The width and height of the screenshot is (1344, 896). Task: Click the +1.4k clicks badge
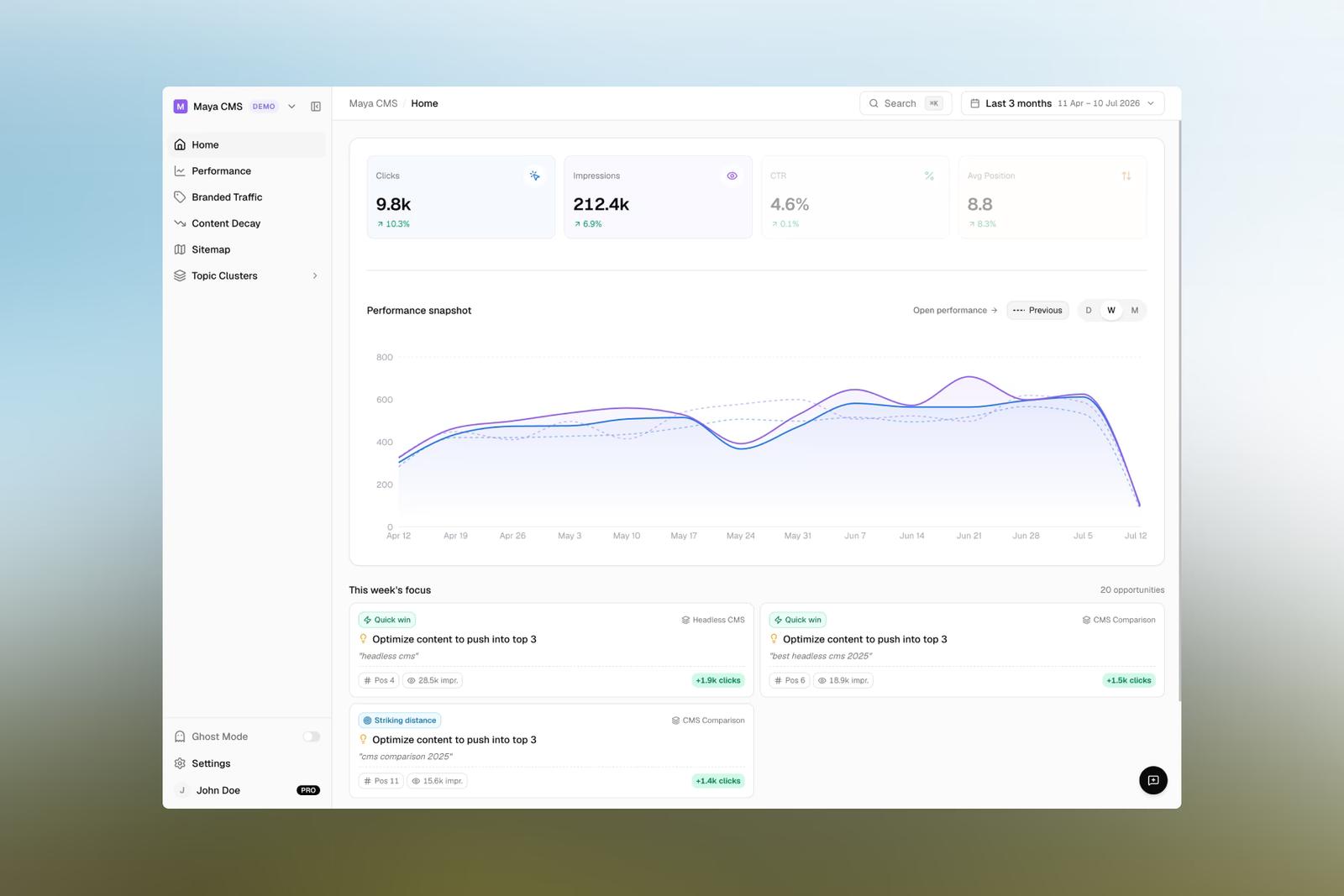[718, 781]
